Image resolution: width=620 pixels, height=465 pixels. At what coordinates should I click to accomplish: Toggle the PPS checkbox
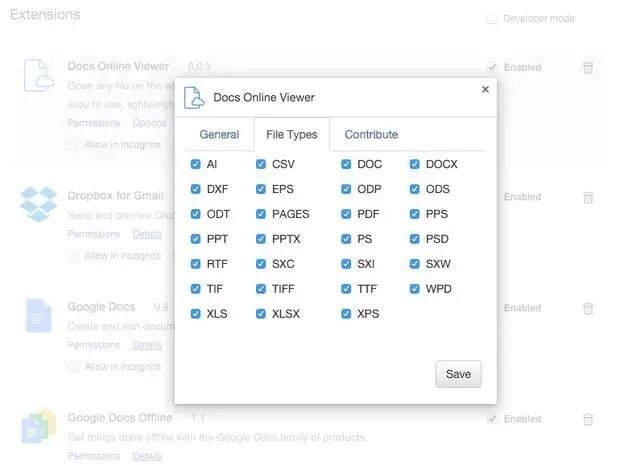(x=414, y=214)
